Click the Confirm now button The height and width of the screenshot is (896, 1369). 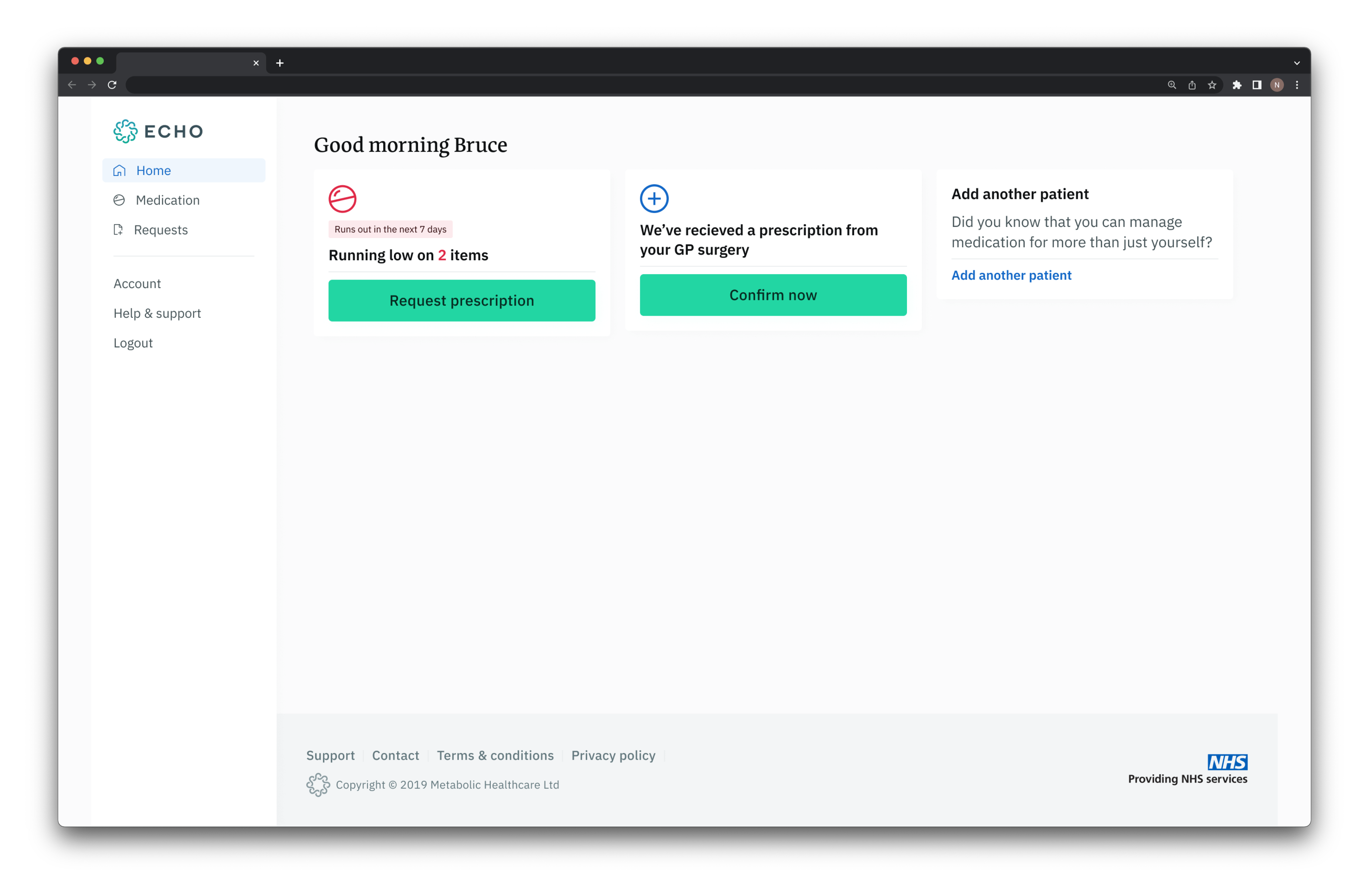tap(773, 295)
